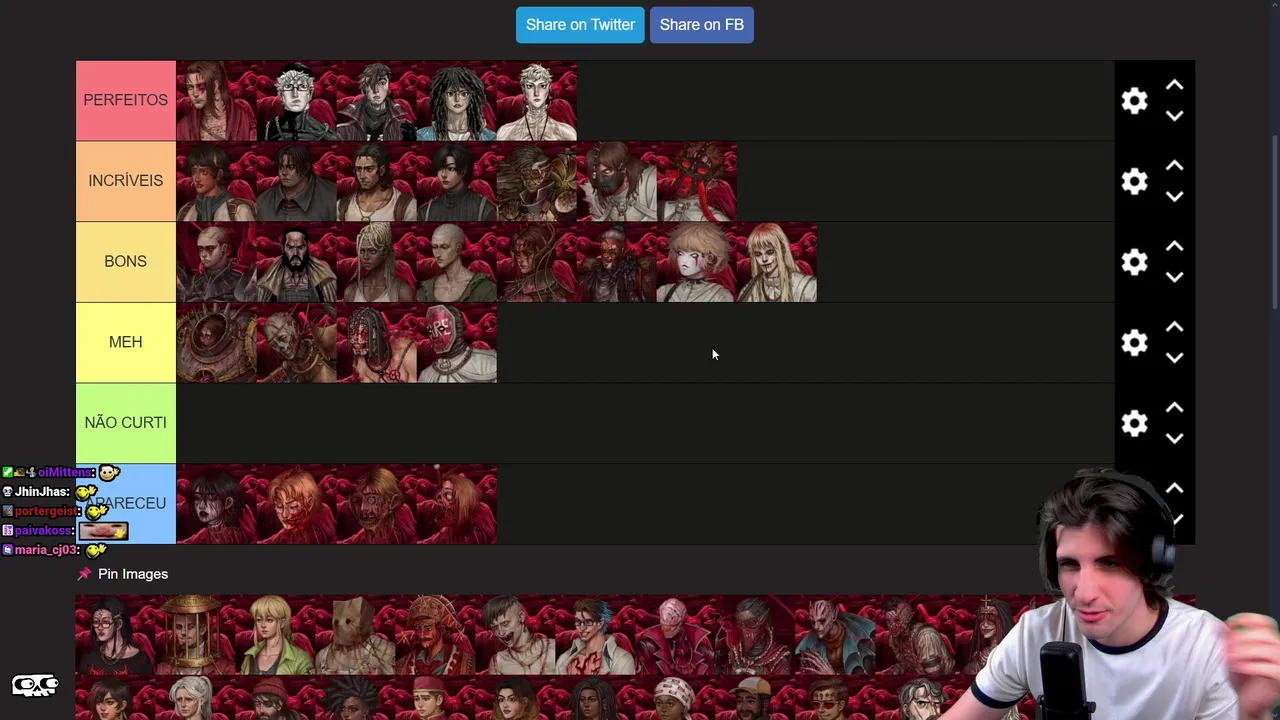Edit the MEH tier label

126,342
